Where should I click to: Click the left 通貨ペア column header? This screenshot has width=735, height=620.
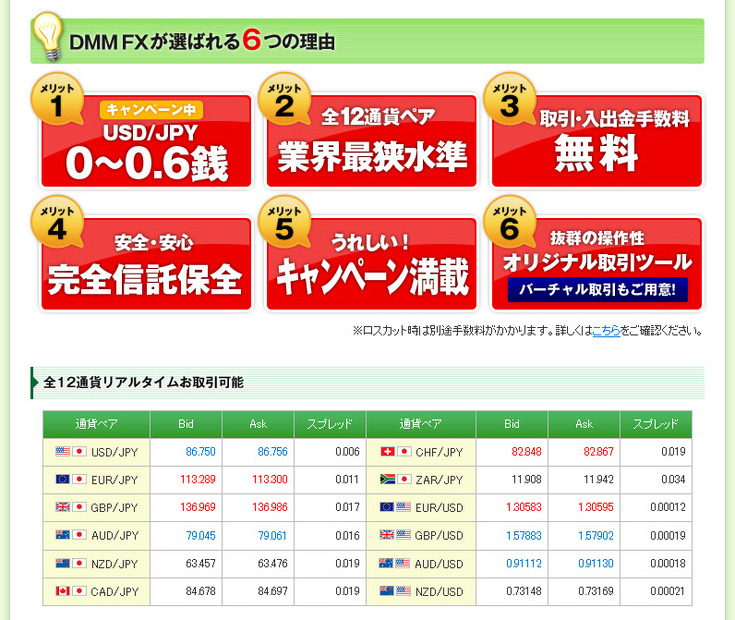coord(96,424)
